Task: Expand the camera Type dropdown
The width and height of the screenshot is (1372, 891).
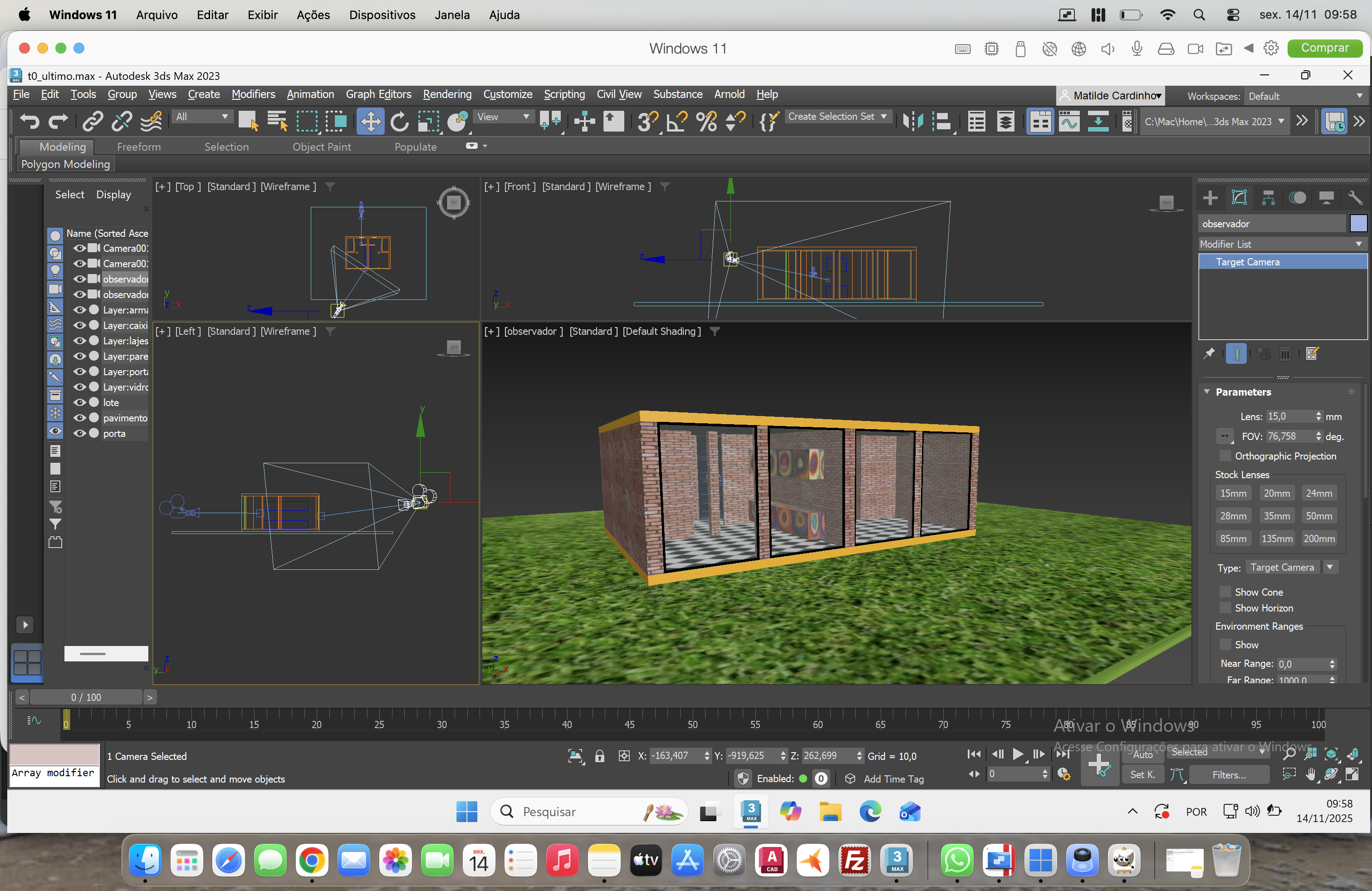Action: coord(1329,567)
